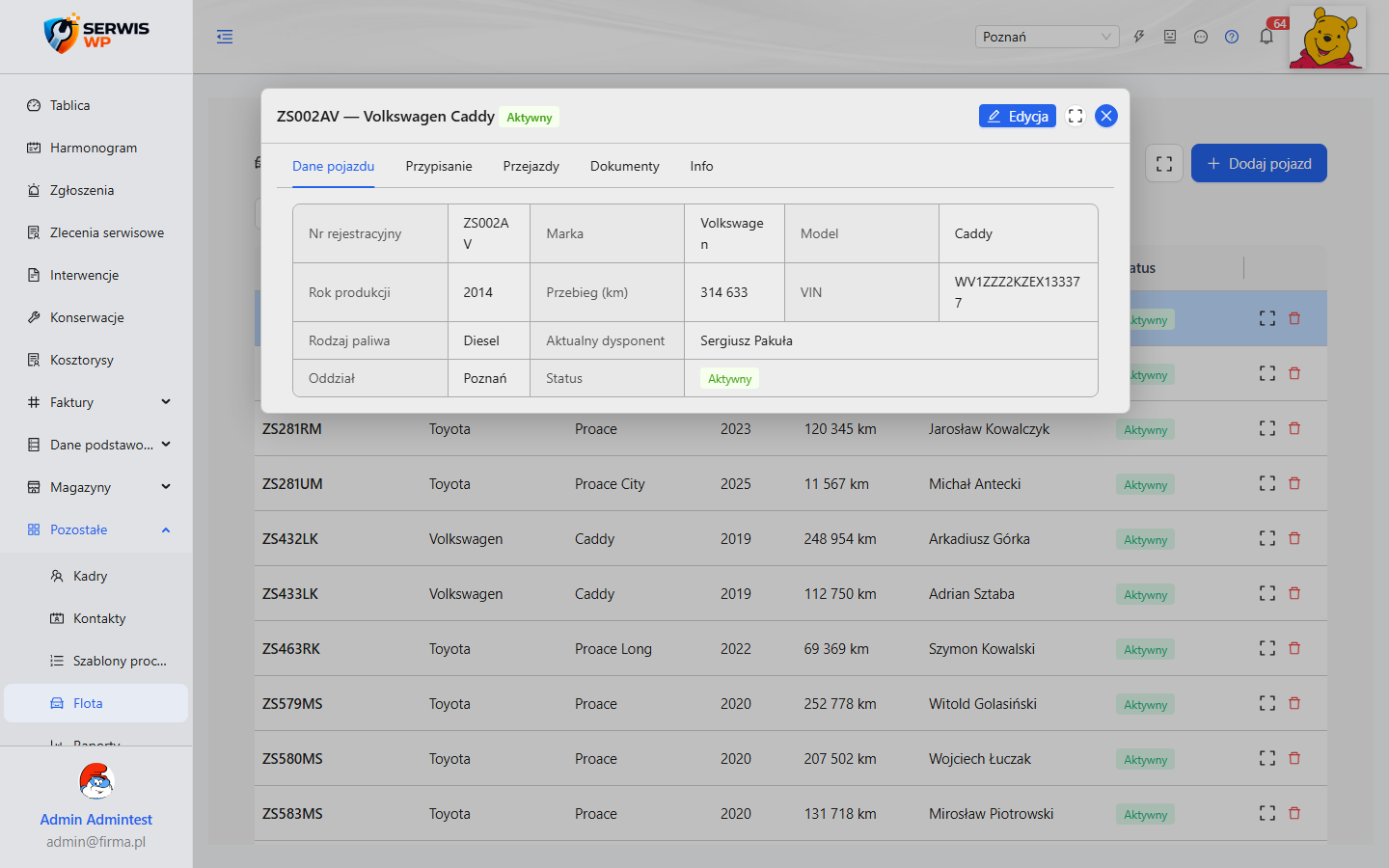Open details icon for row ZS579MS
The image size is (1389, 868).
coord(1267,703)
